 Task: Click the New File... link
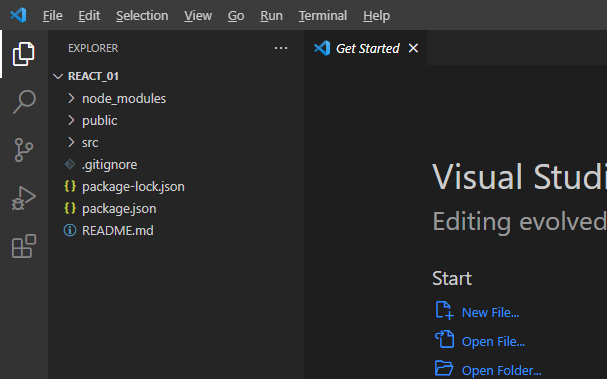[490, 313]
